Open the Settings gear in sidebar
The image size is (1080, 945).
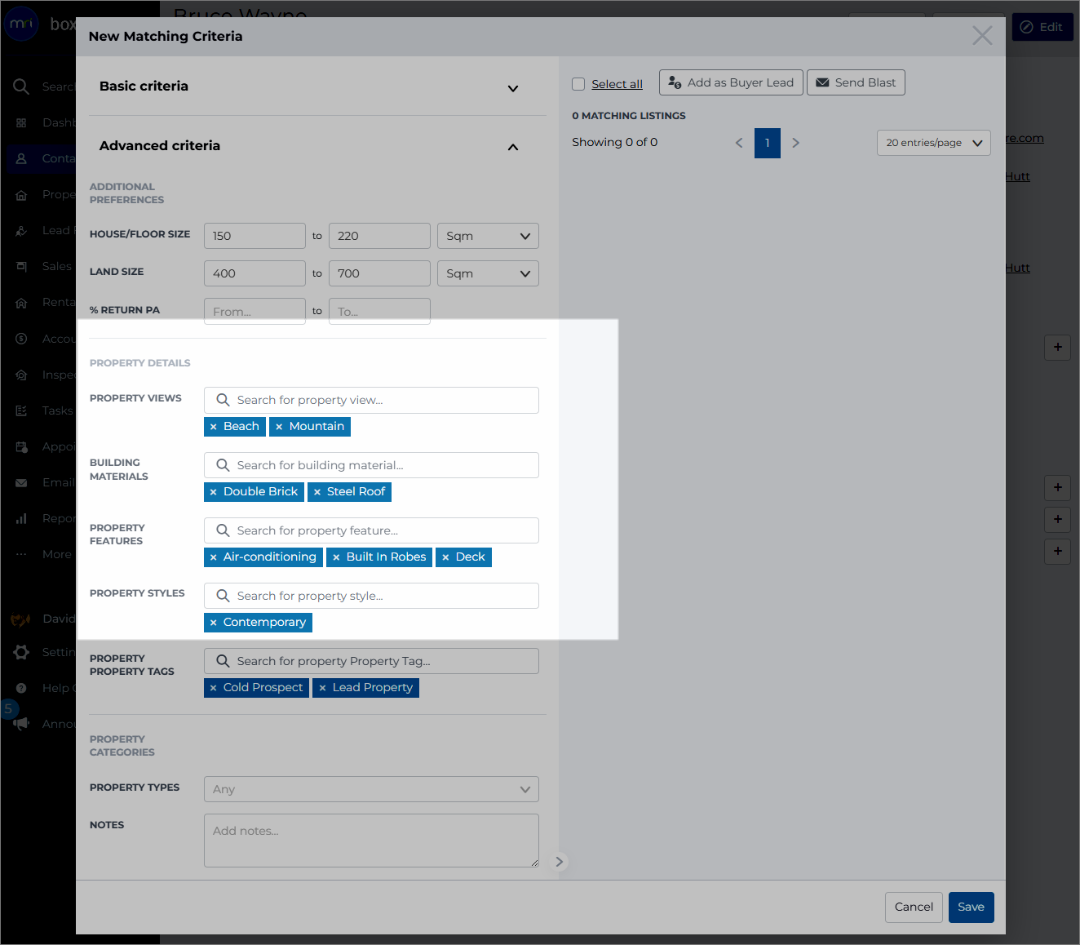click(x=21, y=652)
